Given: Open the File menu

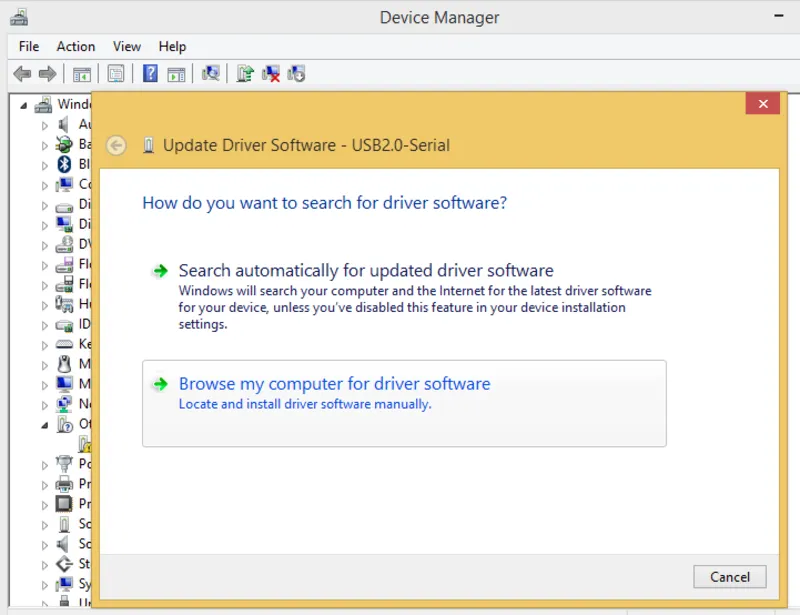Looking at the screenshot, I should 29,46.
